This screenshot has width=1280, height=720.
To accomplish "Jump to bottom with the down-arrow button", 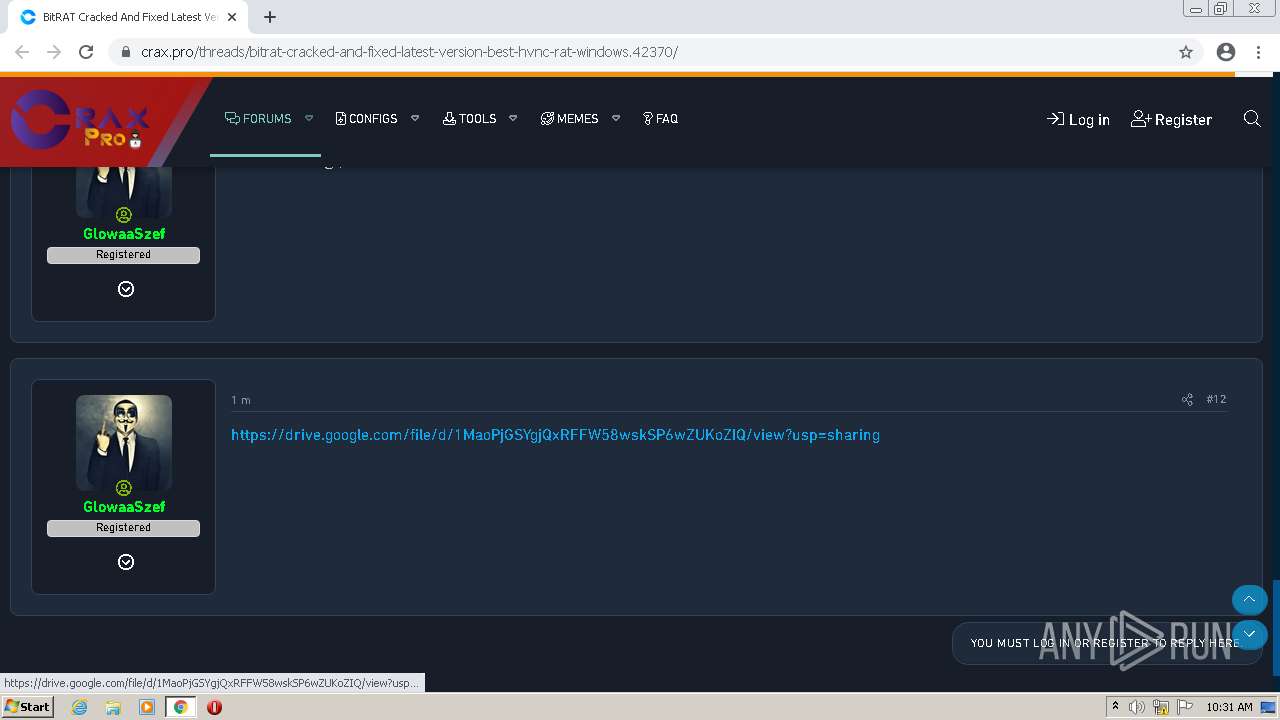I will pos(1249,634).
